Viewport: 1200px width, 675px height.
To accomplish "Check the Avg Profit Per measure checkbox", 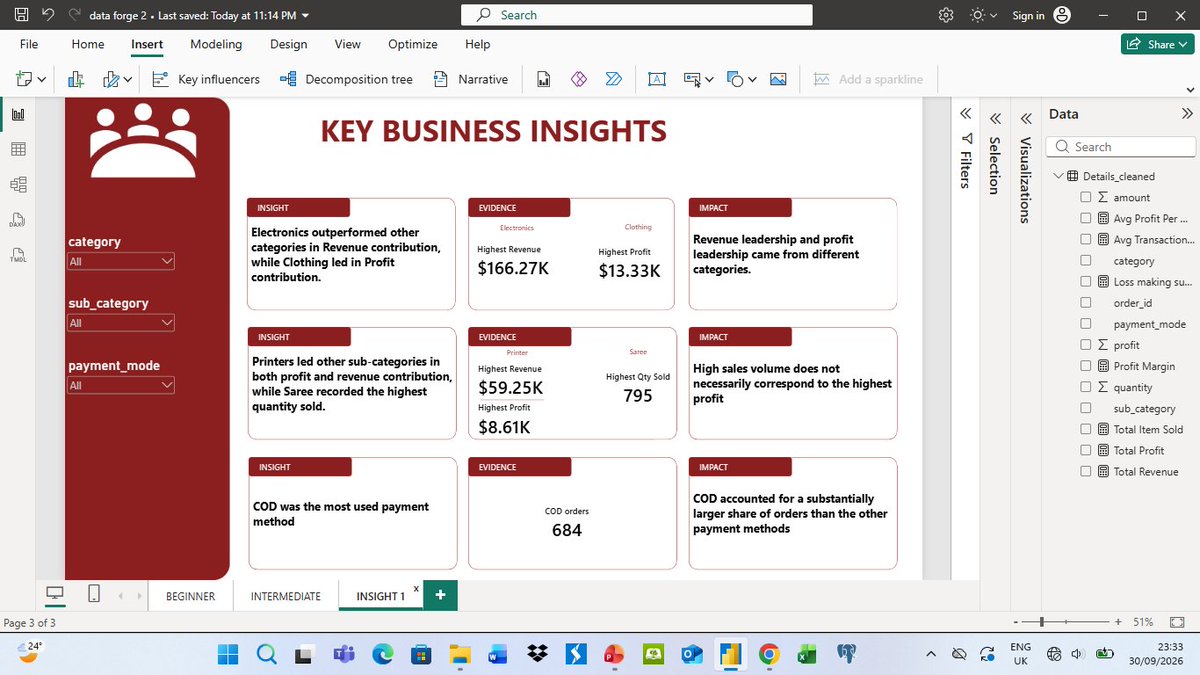I will point(1085,219).
